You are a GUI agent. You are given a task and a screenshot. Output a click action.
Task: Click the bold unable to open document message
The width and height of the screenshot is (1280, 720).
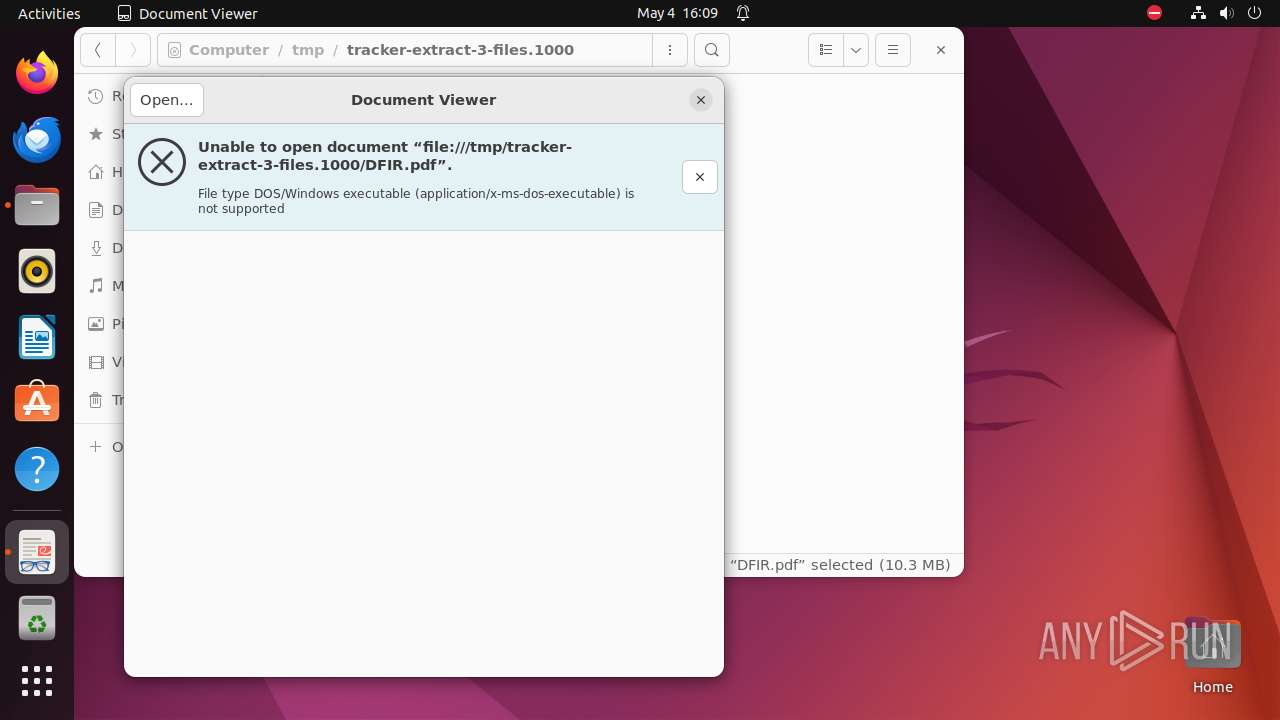[385, 156]
